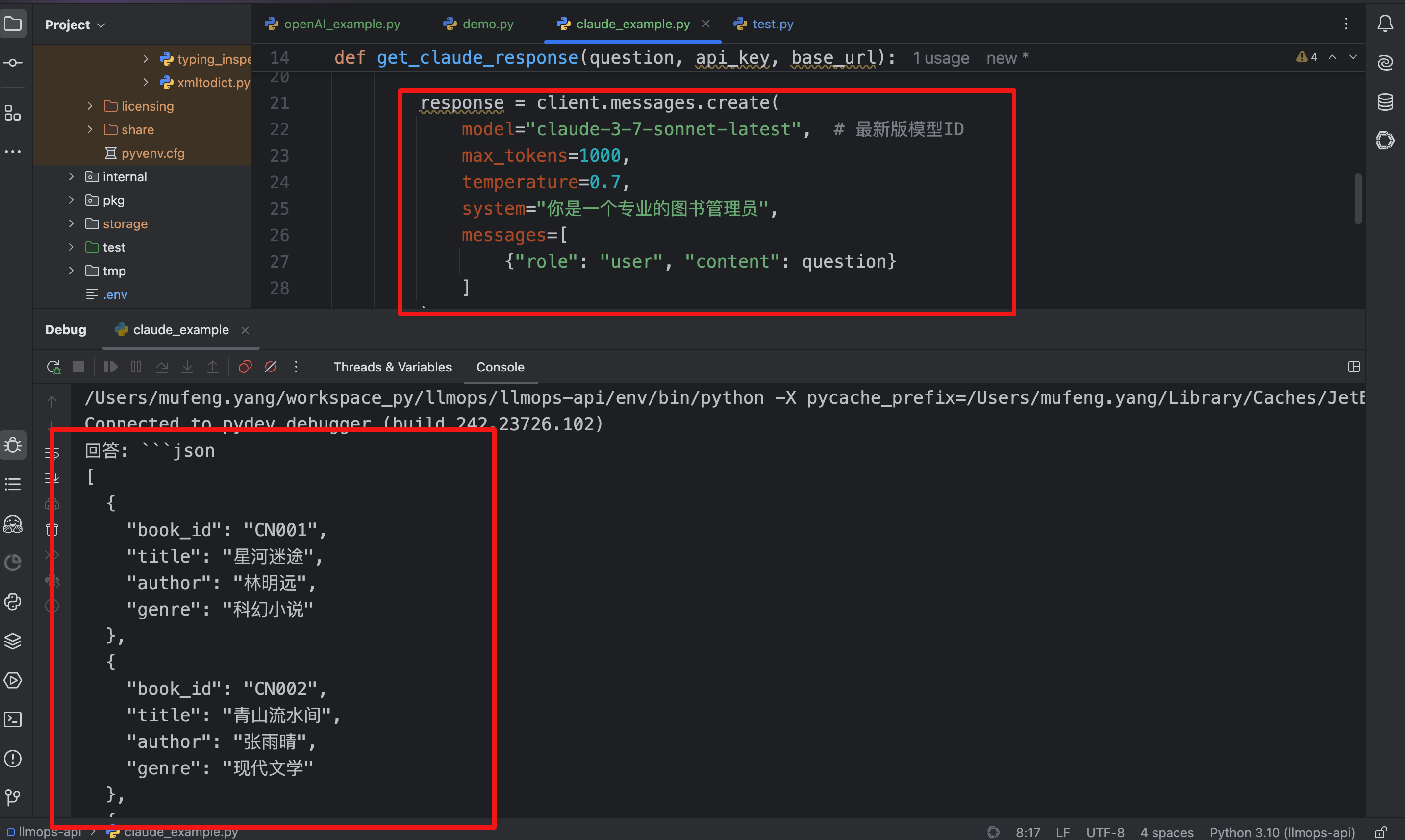The width and height of the screenshot is (1405, 840).
Task: Step into the current call
Action: tap(187, 366)
